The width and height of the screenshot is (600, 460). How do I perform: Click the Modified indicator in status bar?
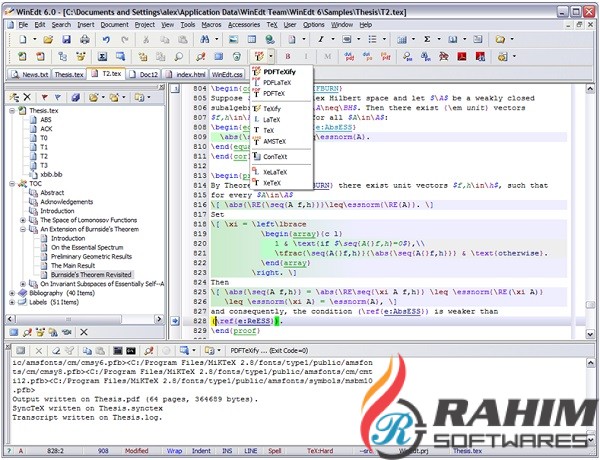pos(136,451)
